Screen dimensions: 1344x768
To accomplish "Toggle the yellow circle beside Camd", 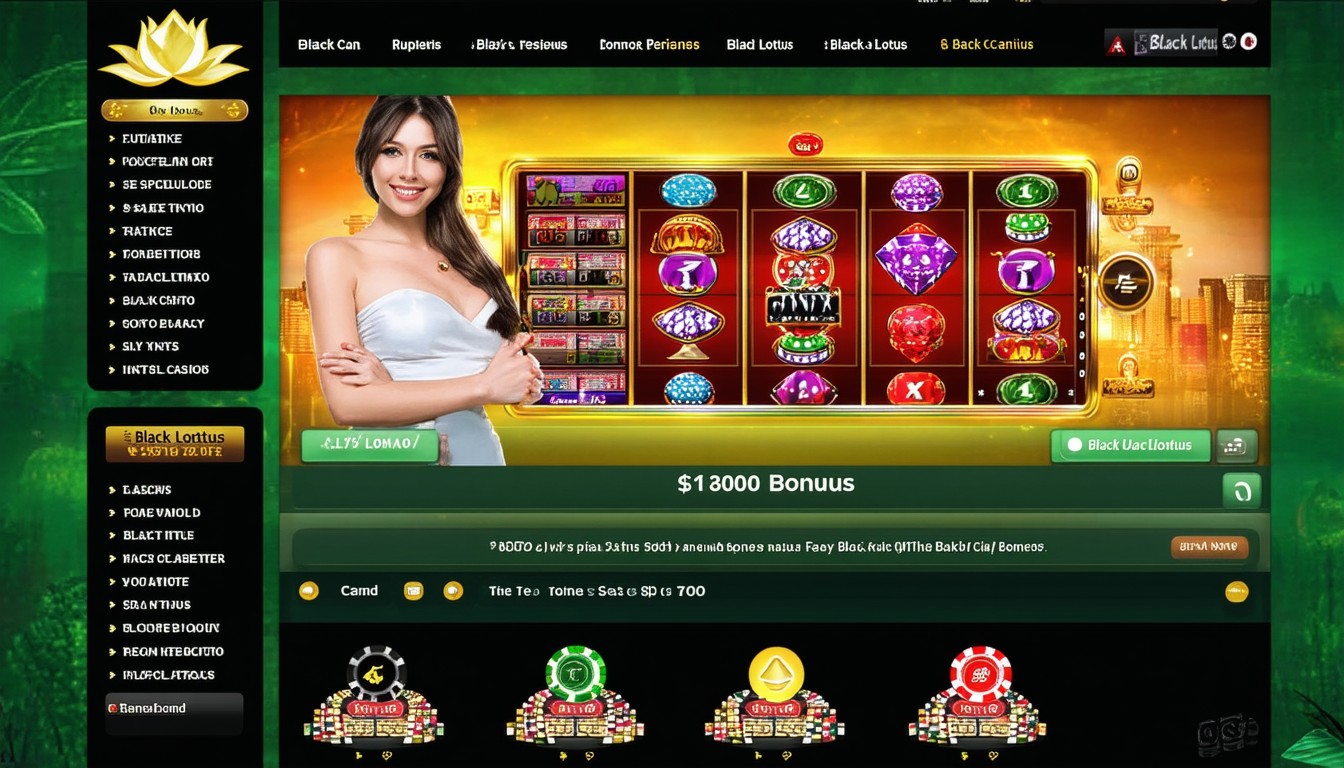I will 309,591.
